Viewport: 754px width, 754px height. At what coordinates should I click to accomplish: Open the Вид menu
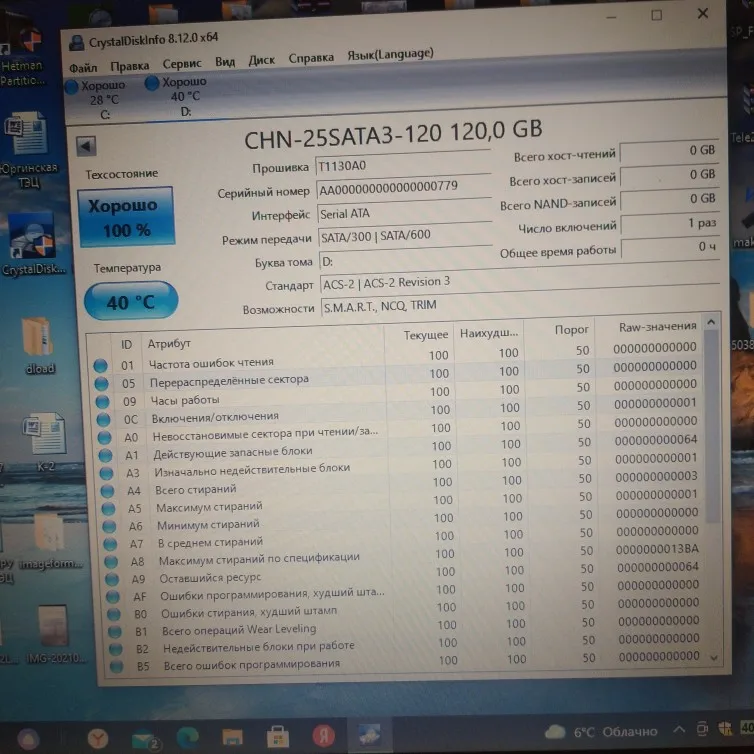[x=225, y=62]
